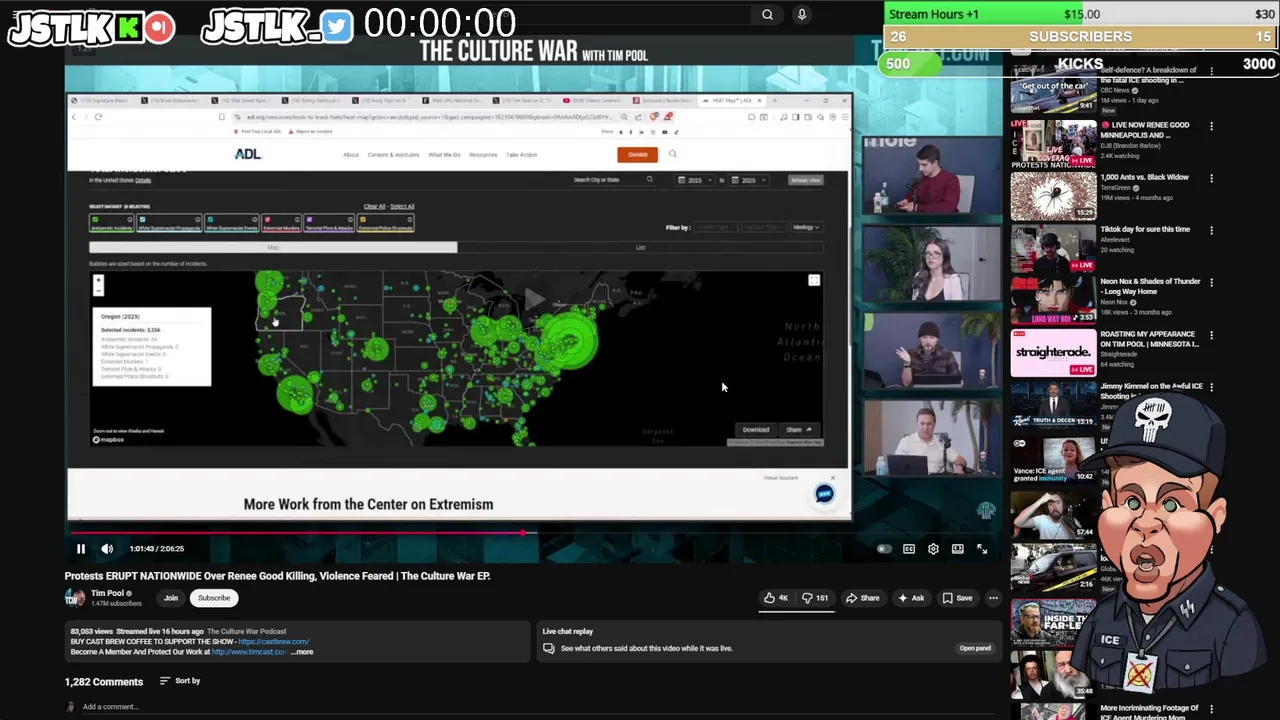Viewport: 1280px width, 720px height.
Task: Enter fullscreen from the player controls
Action: [x=982, y=548]
